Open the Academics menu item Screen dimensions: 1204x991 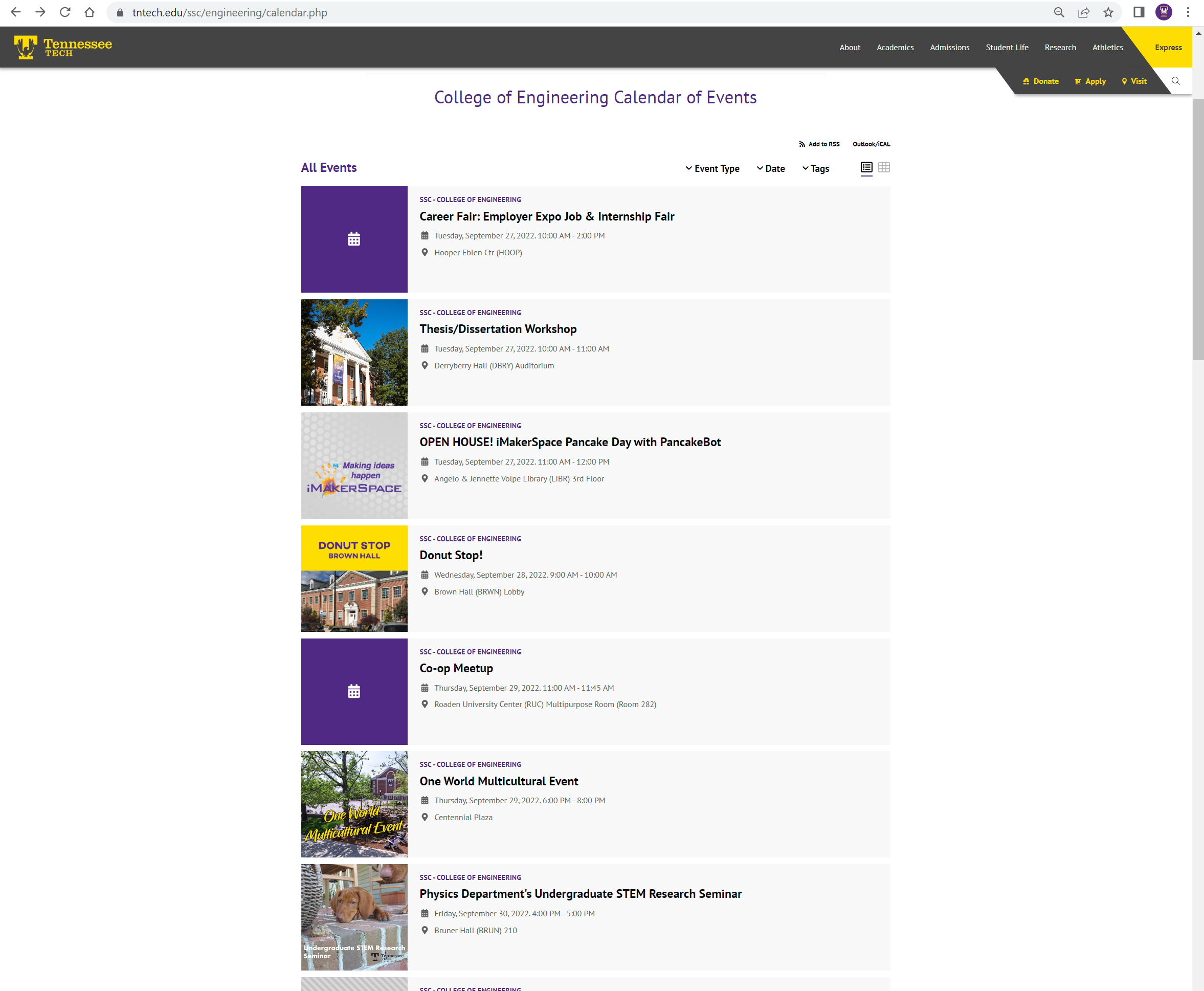(895, 48)
